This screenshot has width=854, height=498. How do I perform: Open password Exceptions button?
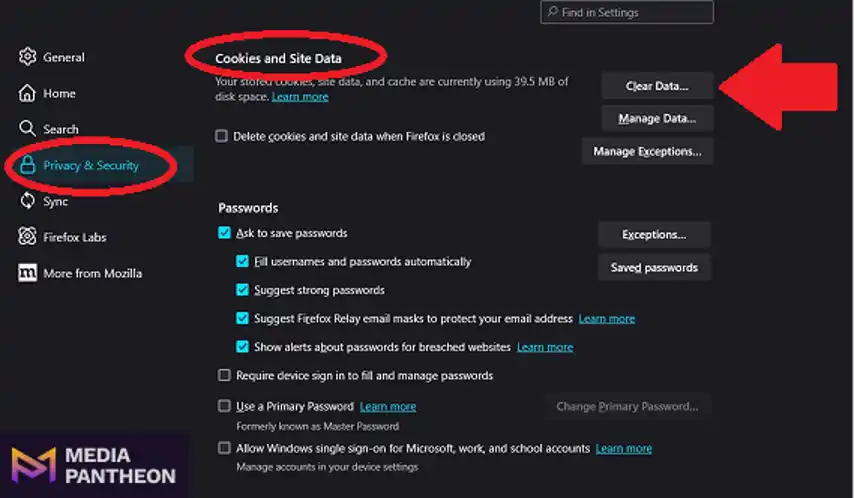click(654, 234)
